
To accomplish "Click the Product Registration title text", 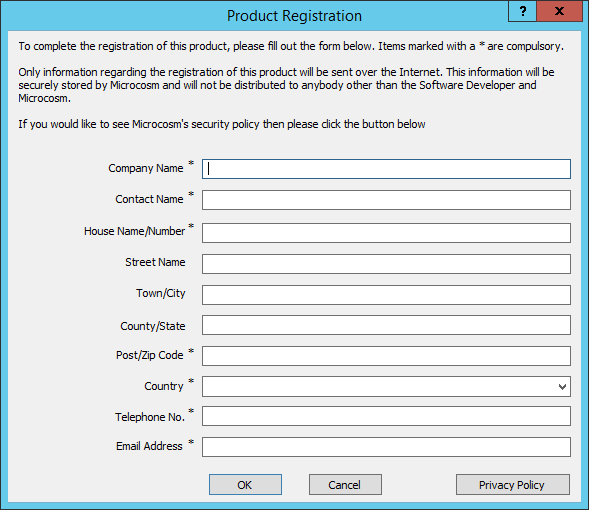I will click(x=294, y=16).
